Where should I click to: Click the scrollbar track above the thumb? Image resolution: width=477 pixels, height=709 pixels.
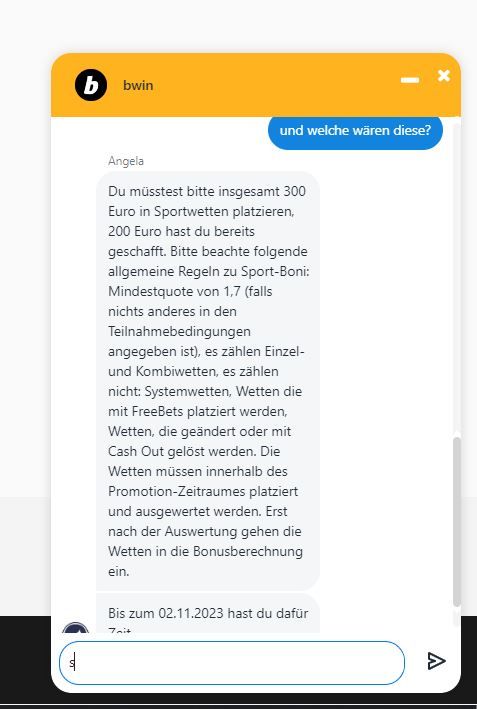pyautogui.click(x=457, y=278)
